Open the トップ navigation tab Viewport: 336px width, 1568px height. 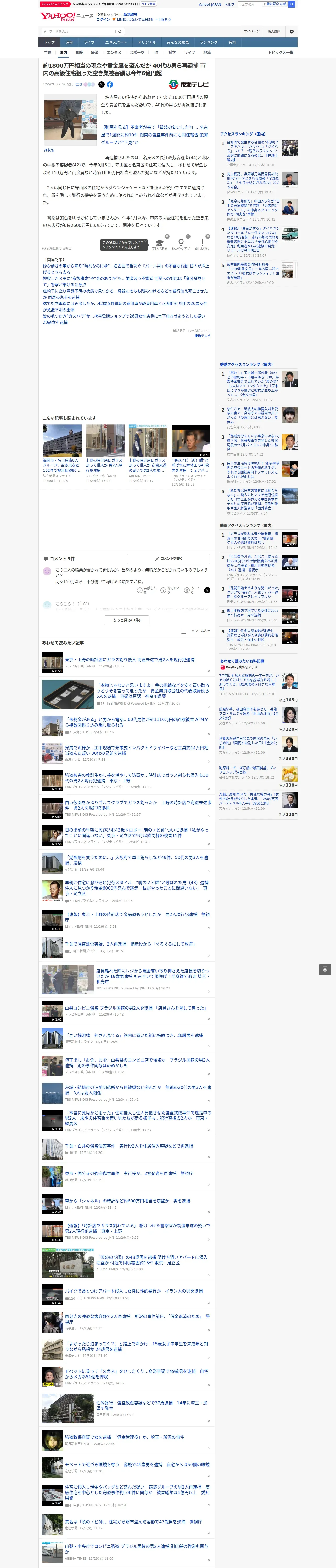pyautogui.click(x=49, y=43)
